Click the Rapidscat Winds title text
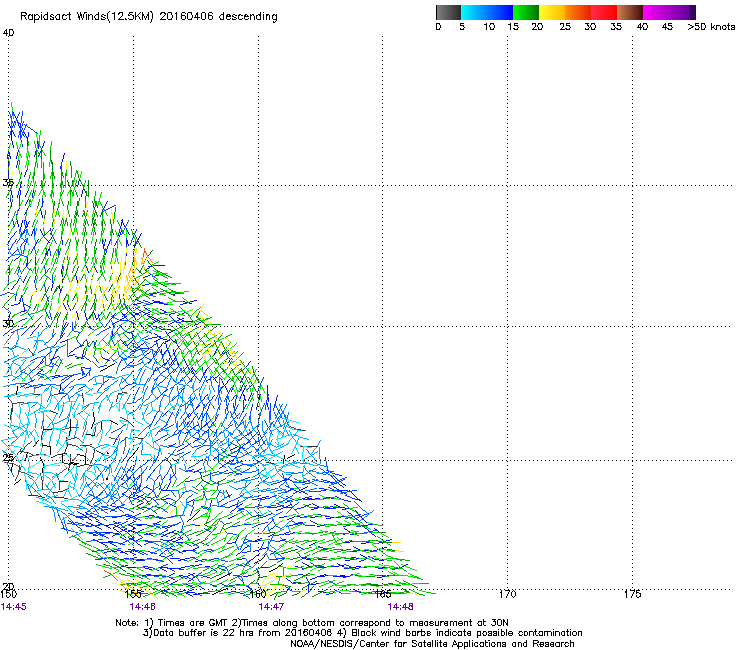The width and height of the screenshot is (740, 650). pos(149,17)
